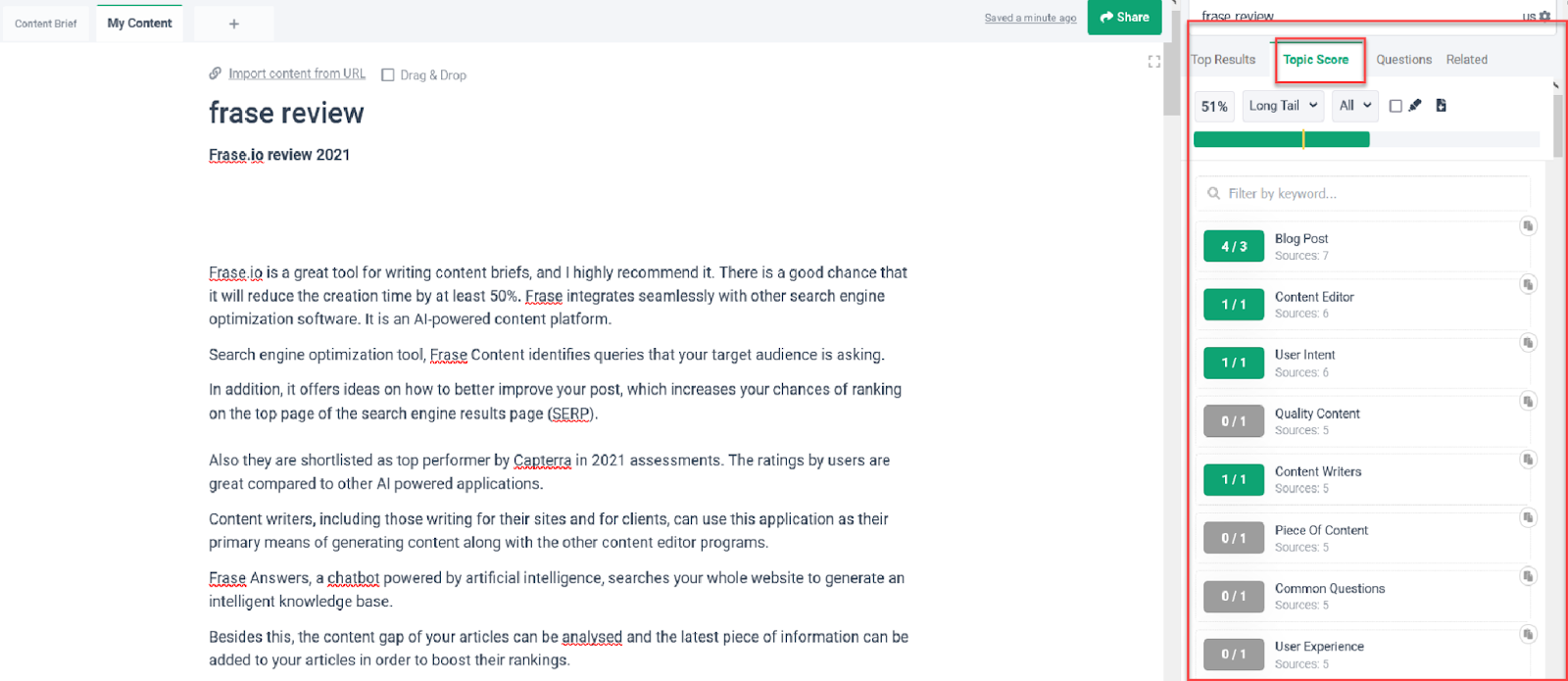Click the 1 / 1 User Intent score badge

click(x=1234, y=363)
